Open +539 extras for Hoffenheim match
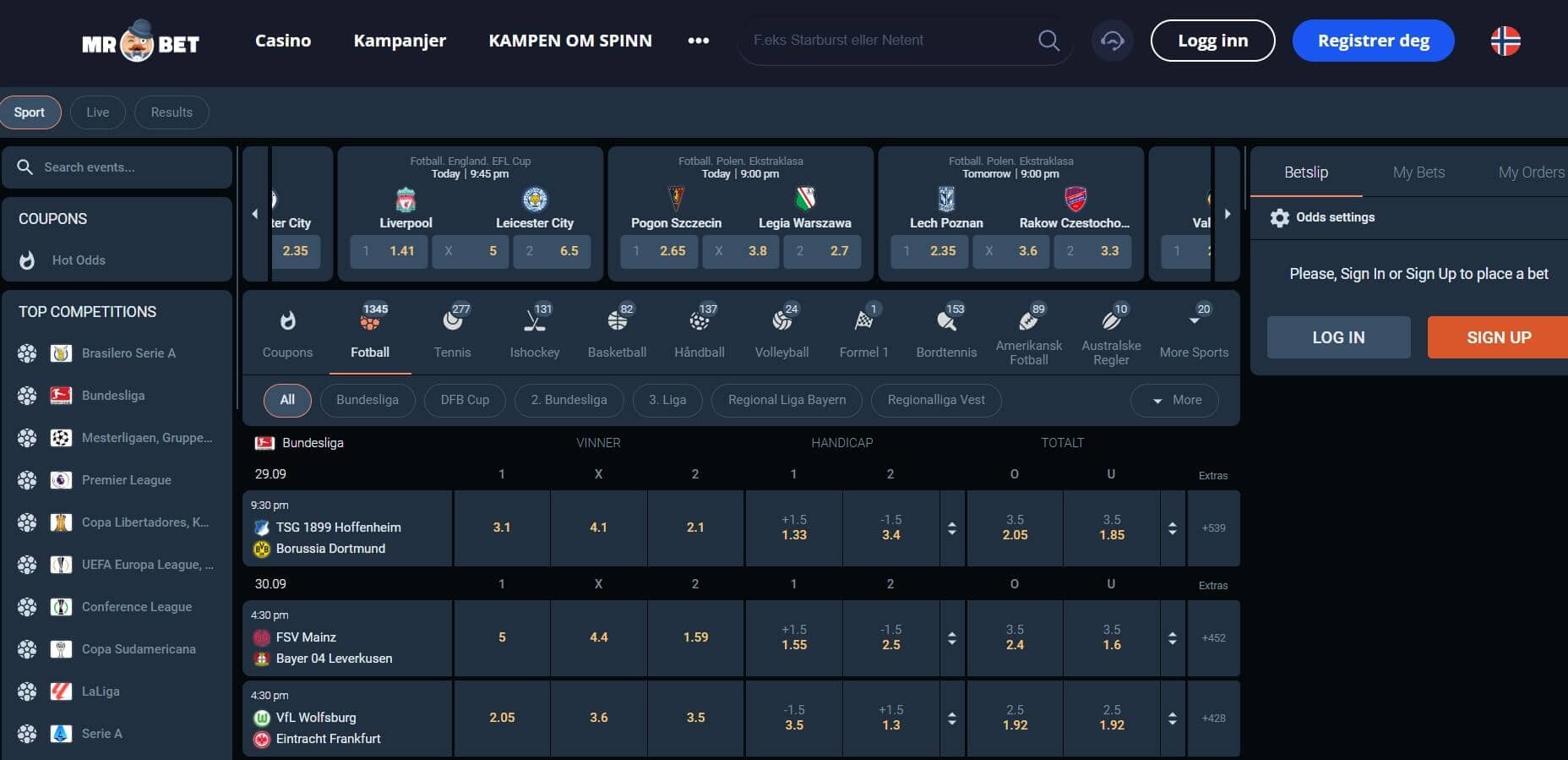This screenshot has height=760, width=1568. pyautogui.click(x=1214, y=528)
